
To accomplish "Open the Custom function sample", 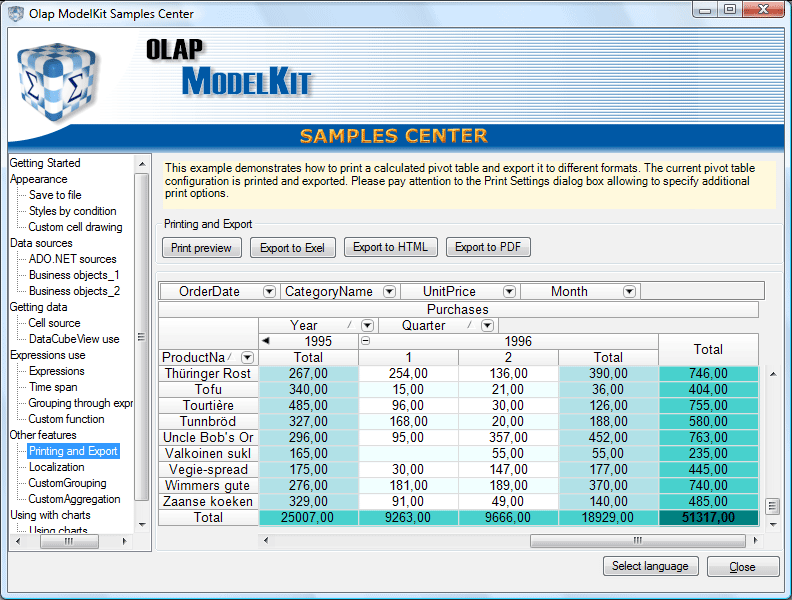I will pos(66,419).
